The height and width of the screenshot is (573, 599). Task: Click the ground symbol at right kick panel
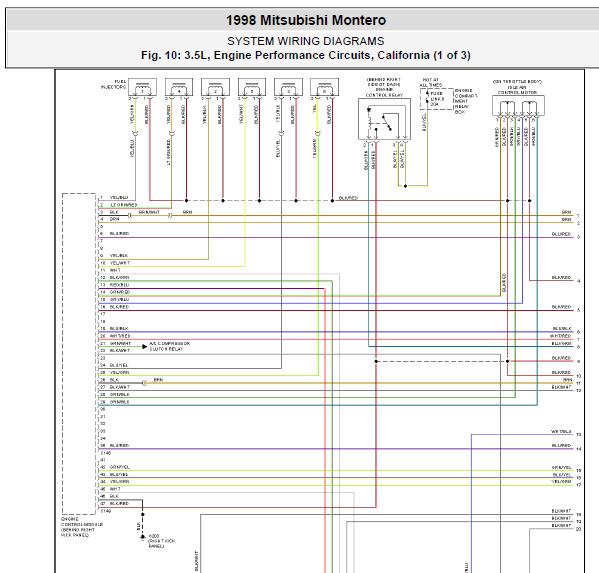pos(142,536)
